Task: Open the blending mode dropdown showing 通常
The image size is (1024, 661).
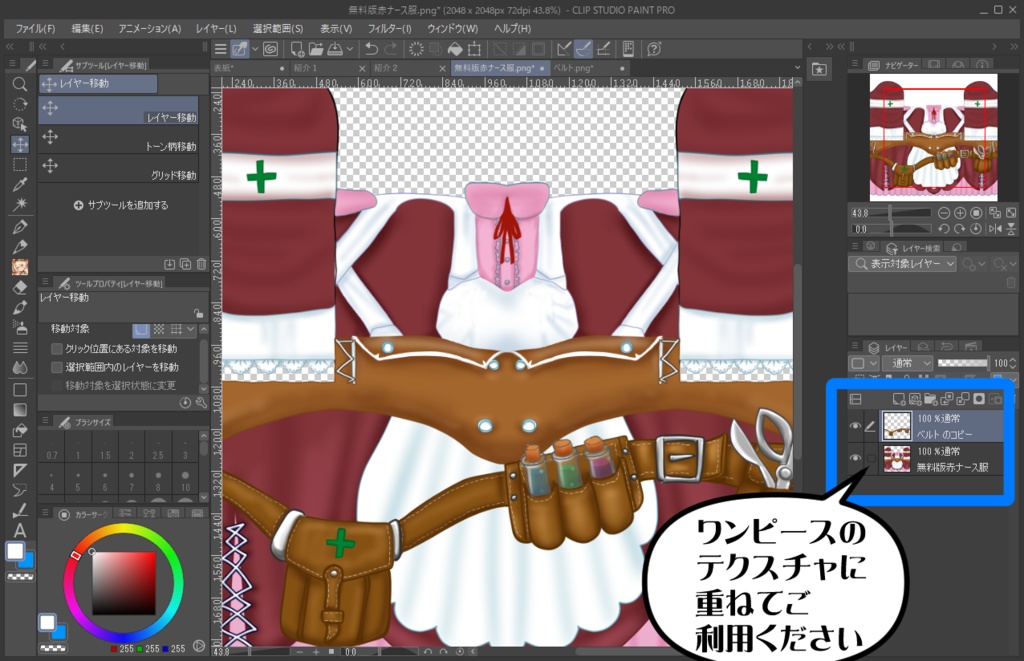Action: coord(907,363)
